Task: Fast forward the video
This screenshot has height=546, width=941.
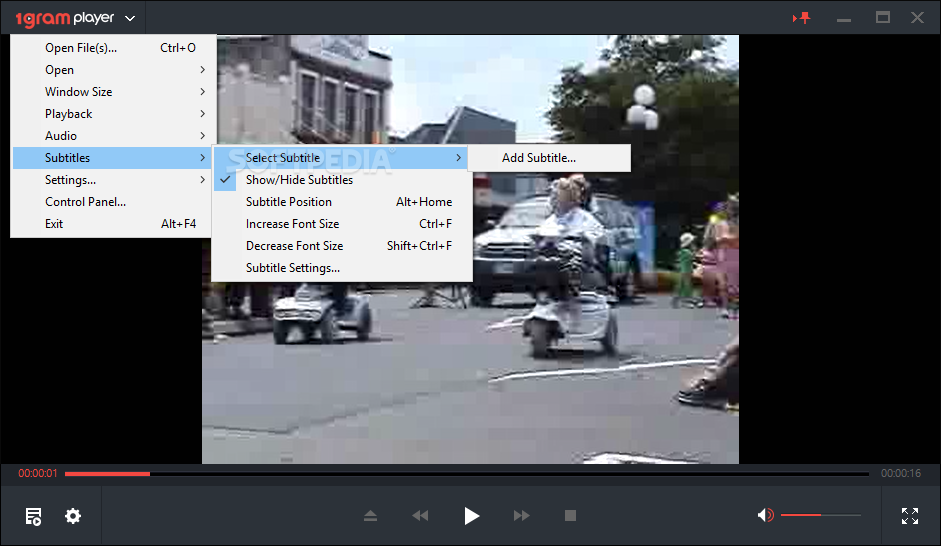Action: (522, 515)
